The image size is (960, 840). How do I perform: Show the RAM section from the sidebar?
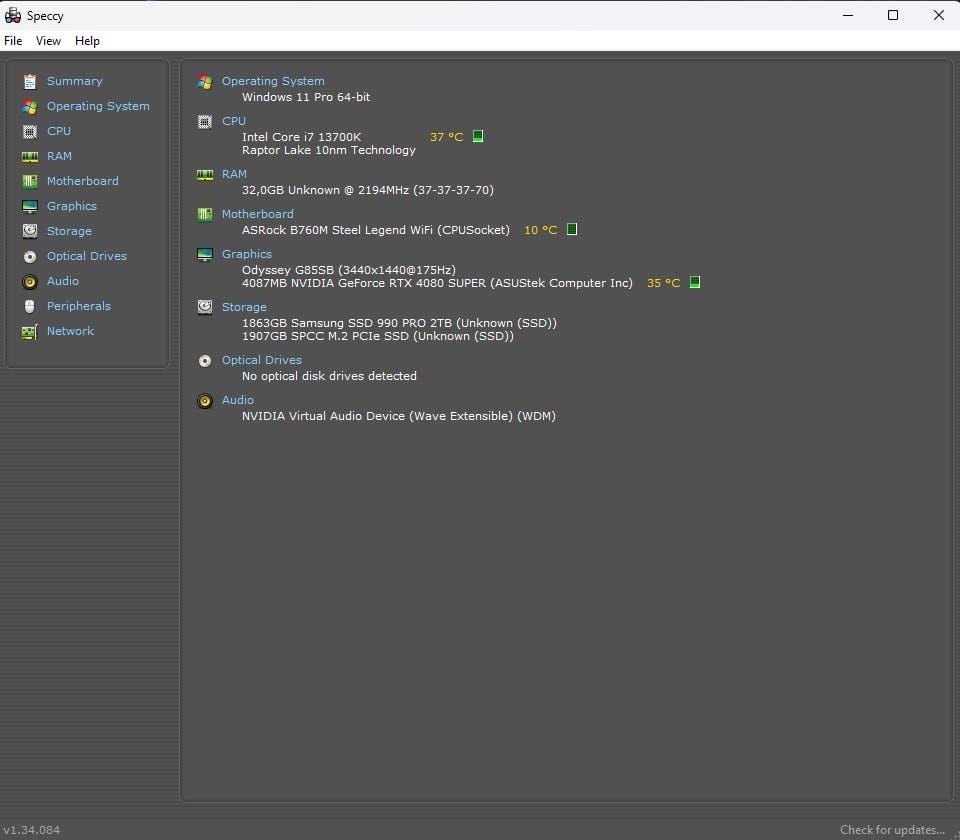click(59, 156)
